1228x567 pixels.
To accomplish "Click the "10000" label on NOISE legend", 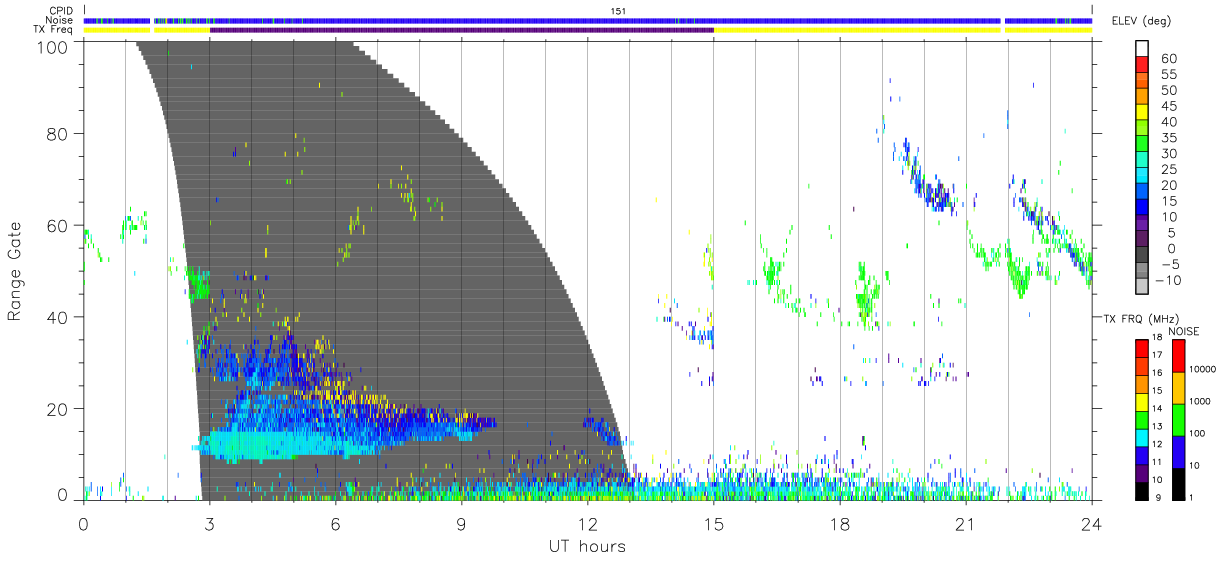I will point(1201,369).
